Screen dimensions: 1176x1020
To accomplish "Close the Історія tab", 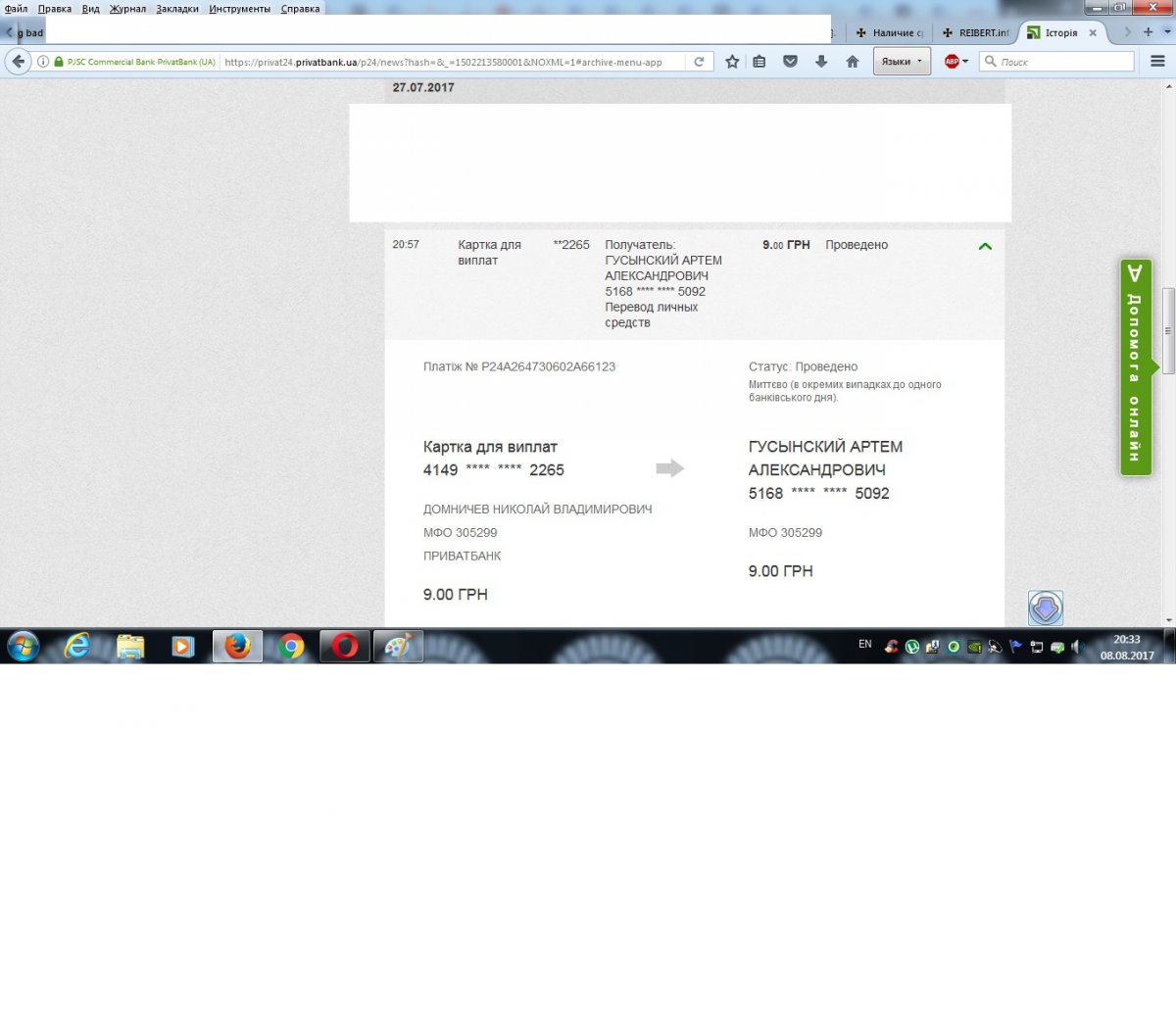I will (1093, 32).
